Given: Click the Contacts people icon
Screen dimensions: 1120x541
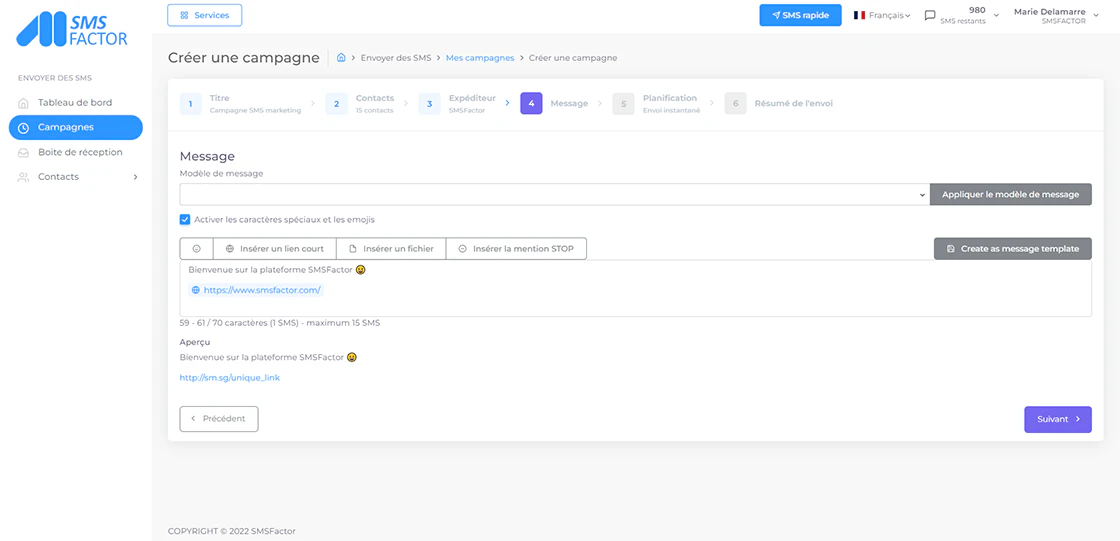Looking at the screenshot, I should (x=24, y=177).
